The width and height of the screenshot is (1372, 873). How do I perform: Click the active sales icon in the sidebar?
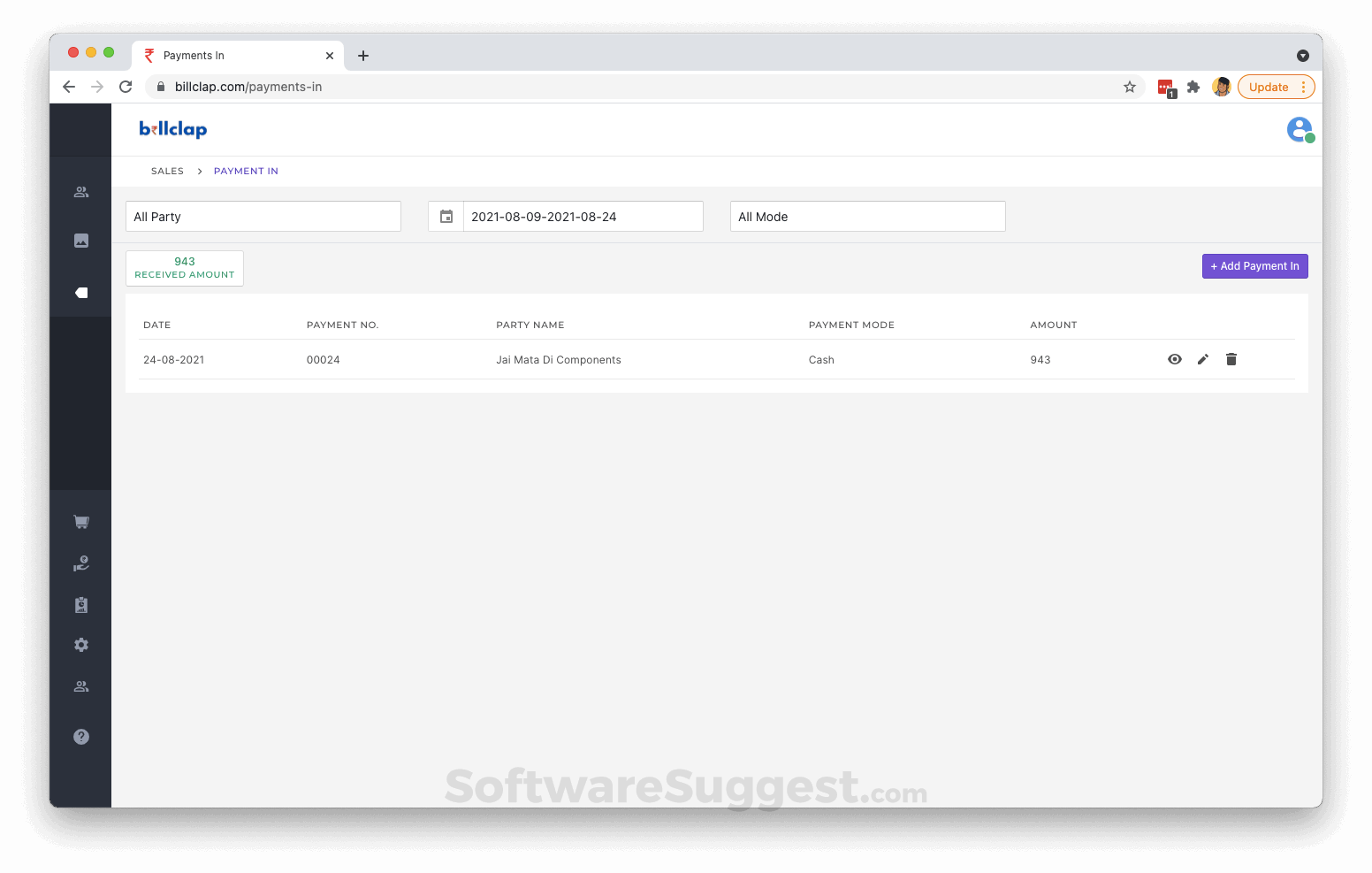80,292
